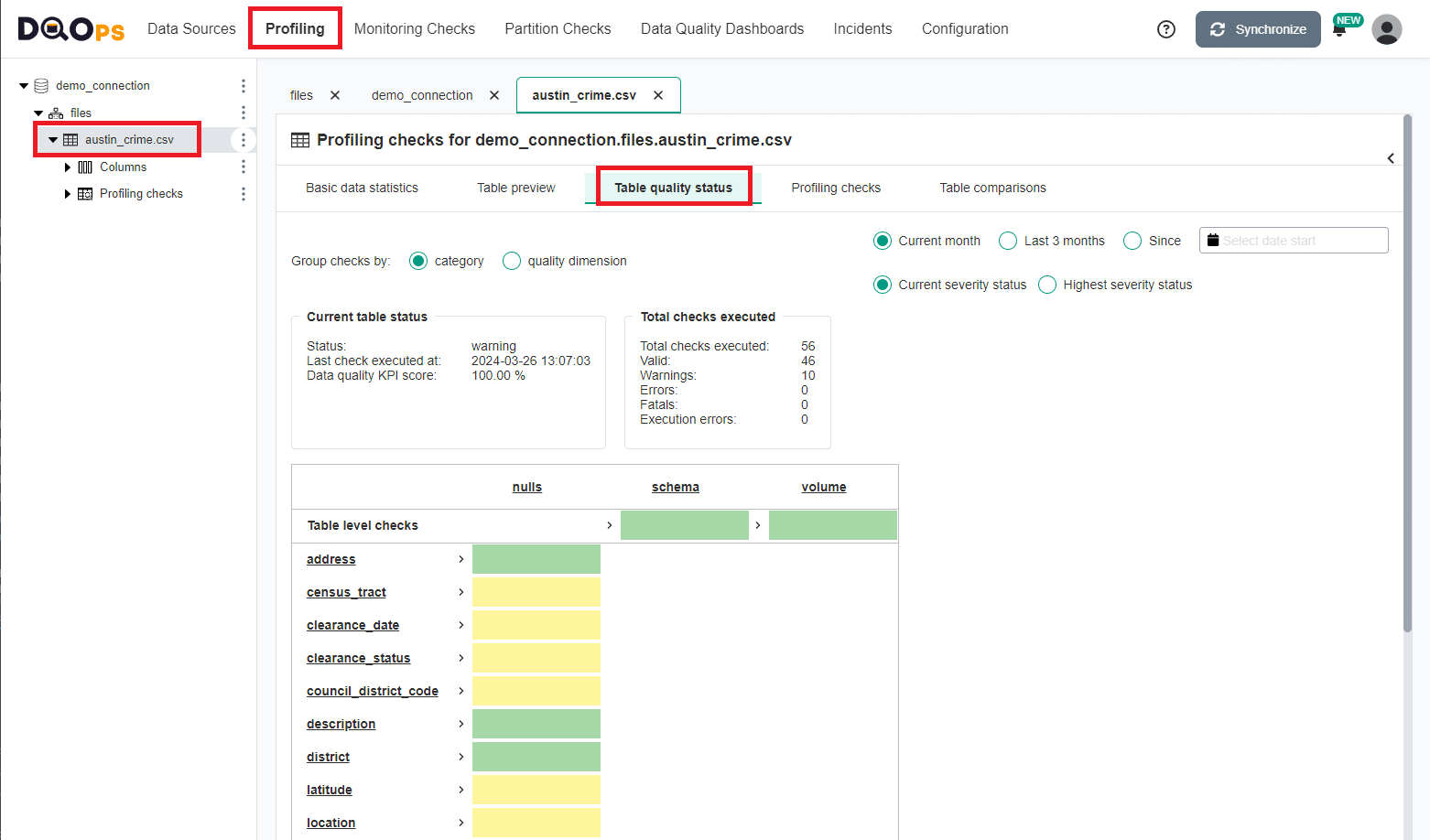
Task: Collapse the demo_connection tree node
Action: point(23,85)
